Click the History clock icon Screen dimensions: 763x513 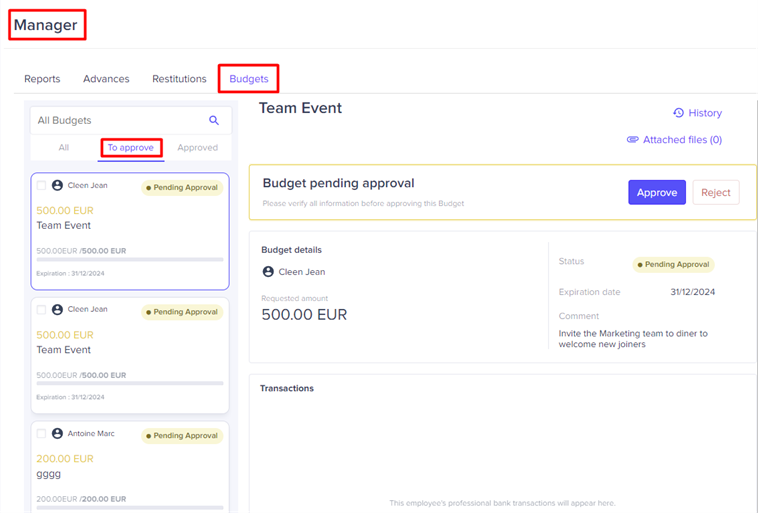(x=678, y=113)
